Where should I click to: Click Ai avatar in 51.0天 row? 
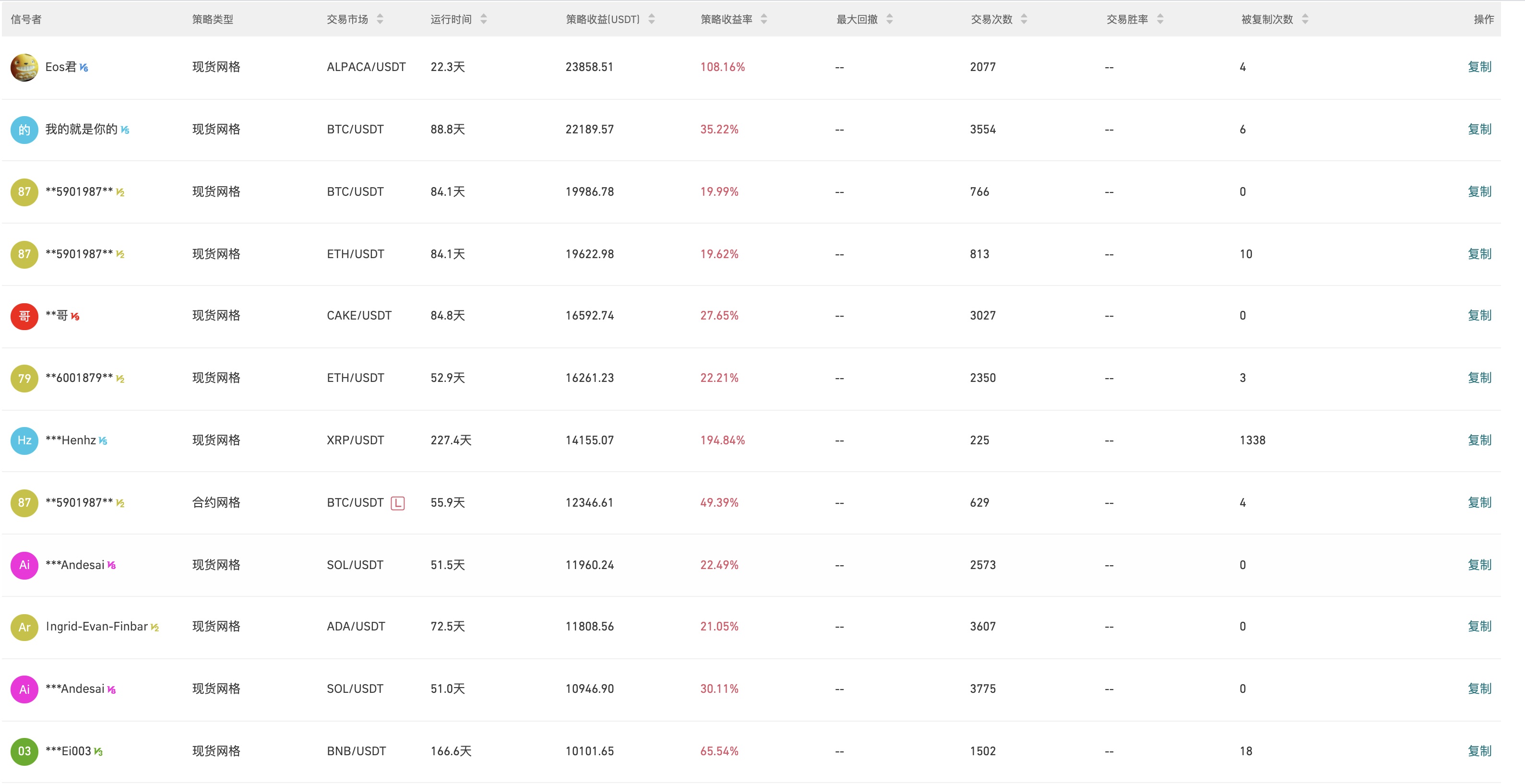click(24, 689)
